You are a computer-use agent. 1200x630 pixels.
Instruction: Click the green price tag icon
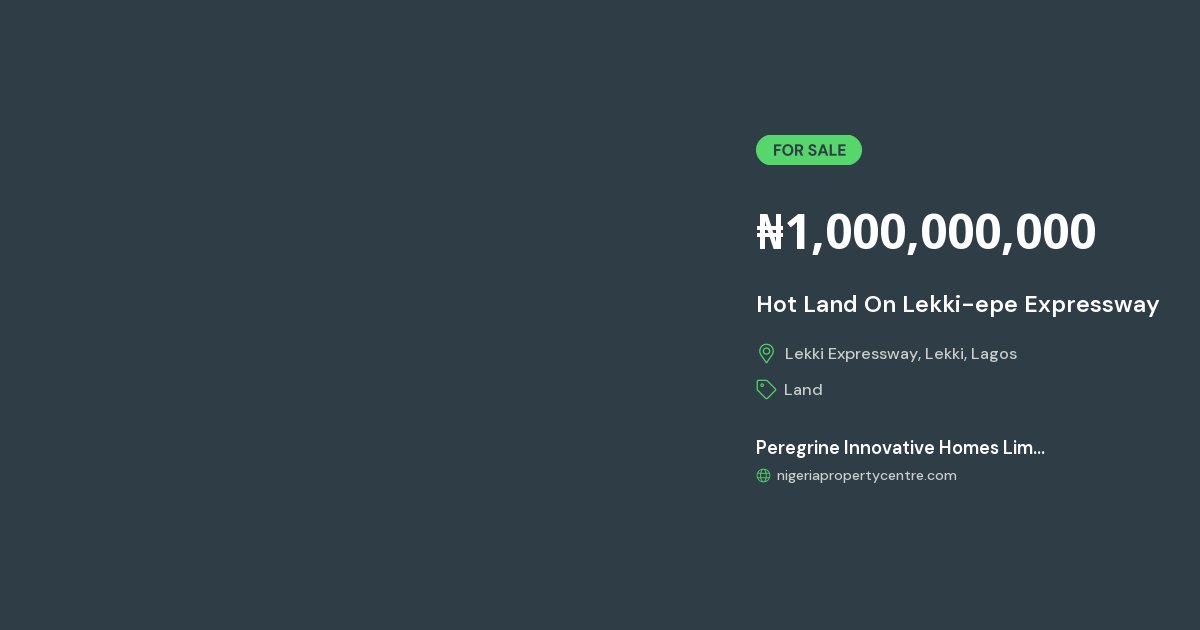(766, 389)
